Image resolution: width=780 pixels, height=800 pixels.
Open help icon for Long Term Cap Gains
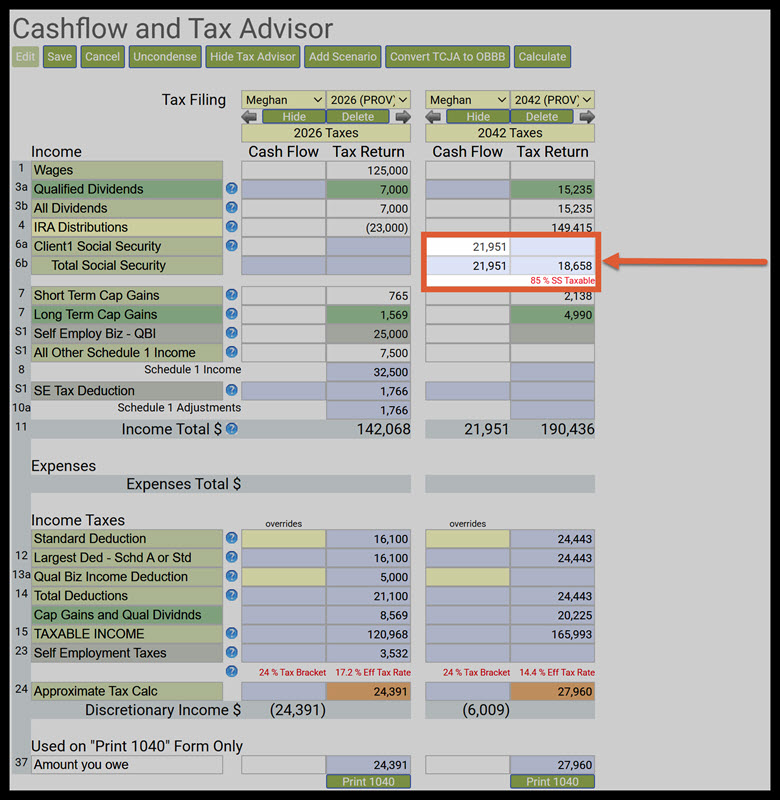[x=232, y=314]
